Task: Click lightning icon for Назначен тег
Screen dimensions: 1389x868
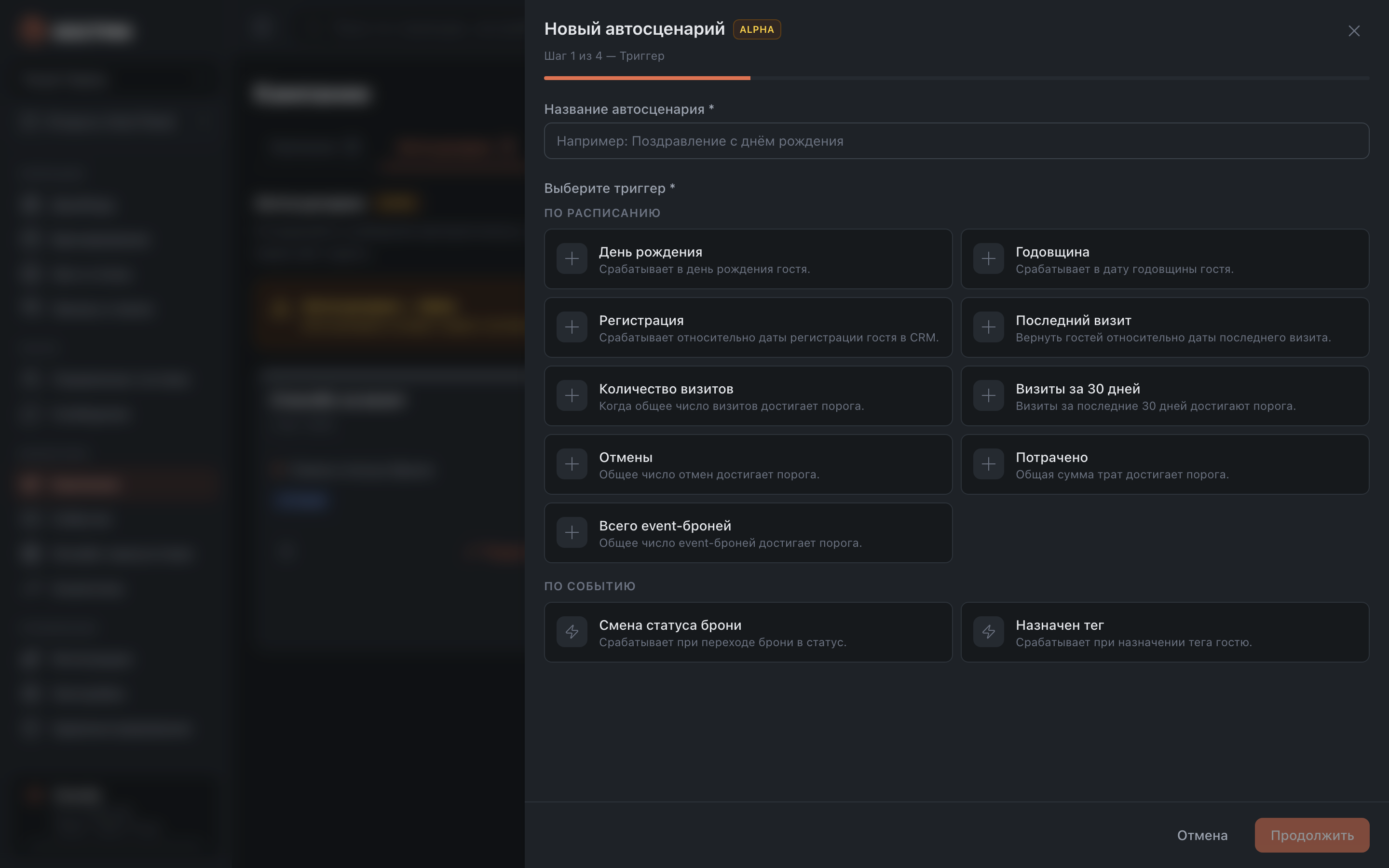Action: (x=988, y=632)
